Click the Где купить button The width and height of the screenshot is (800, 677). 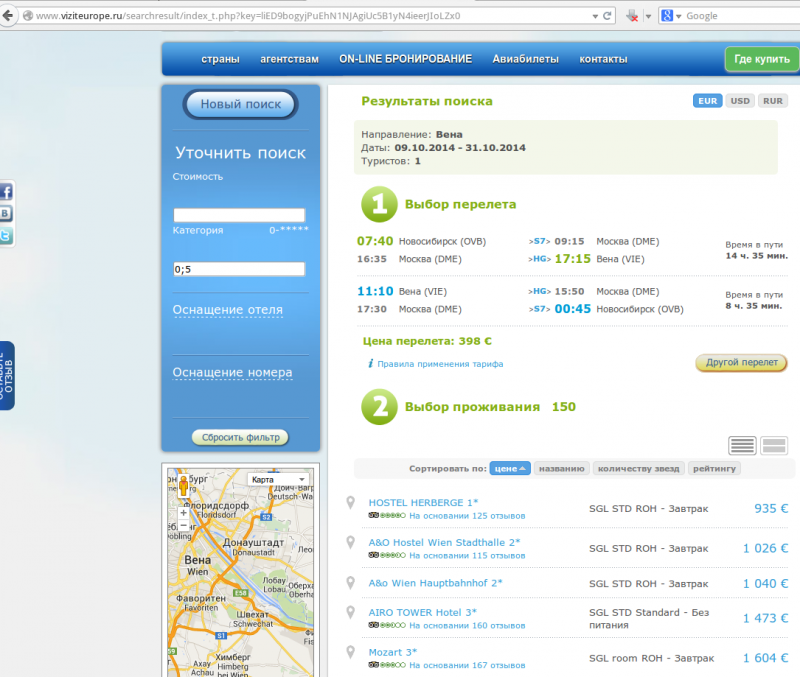click(762, 59)
